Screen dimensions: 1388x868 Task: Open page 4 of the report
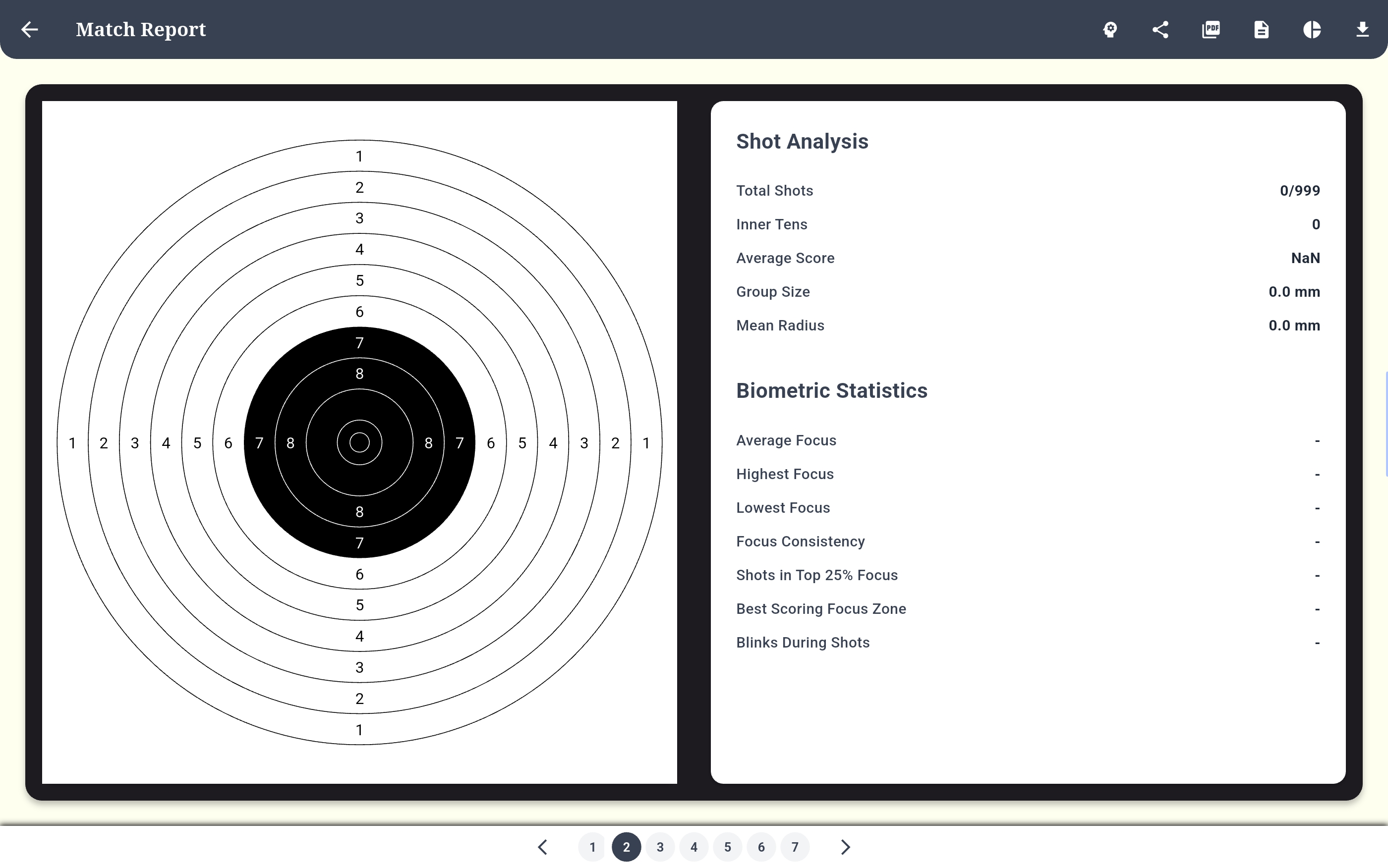(694, 847)
